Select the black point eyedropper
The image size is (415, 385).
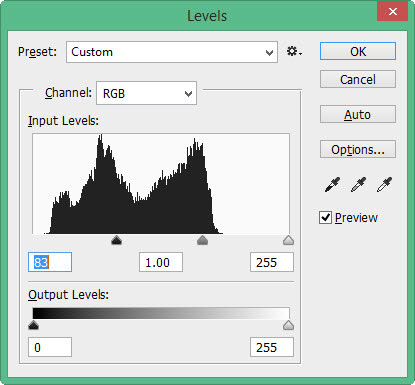pos(332,185)
